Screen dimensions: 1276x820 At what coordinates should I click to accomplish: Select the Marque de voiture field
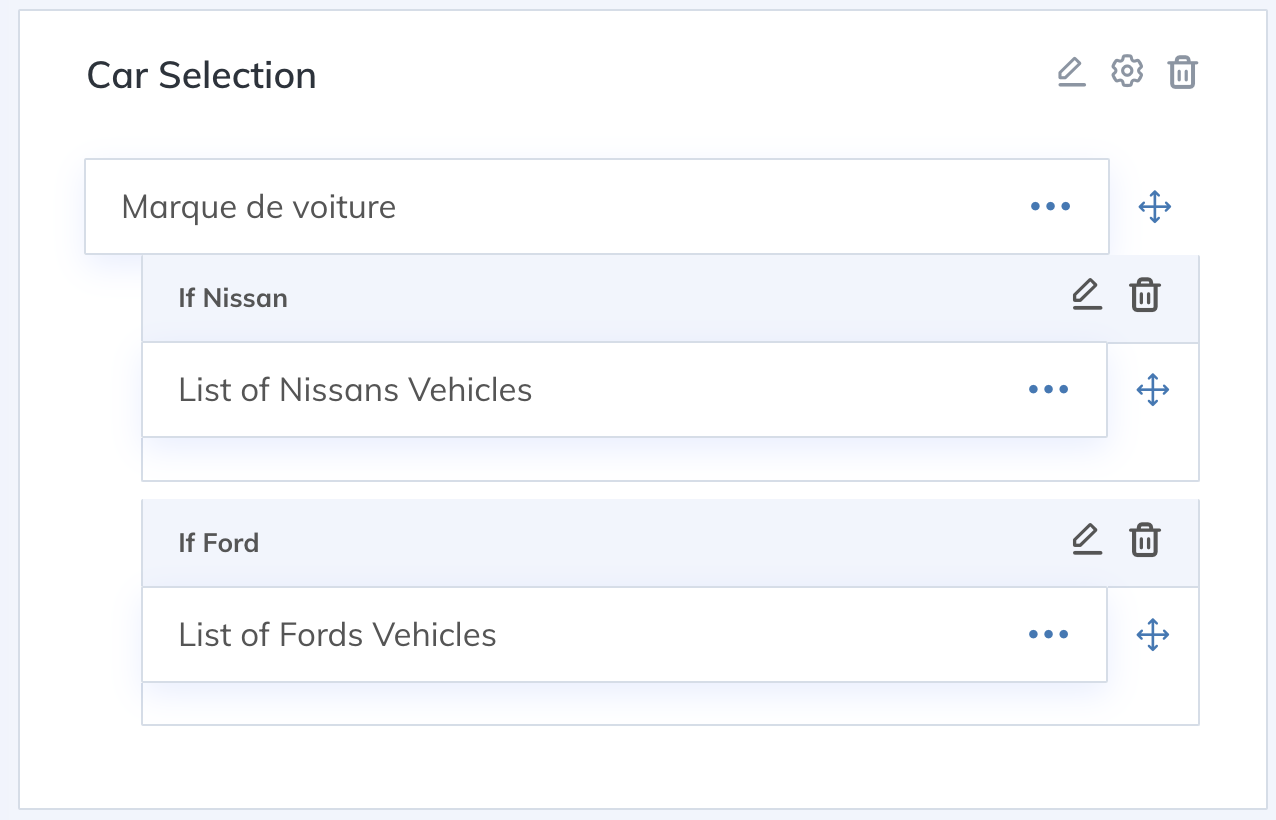click(597, 207)
